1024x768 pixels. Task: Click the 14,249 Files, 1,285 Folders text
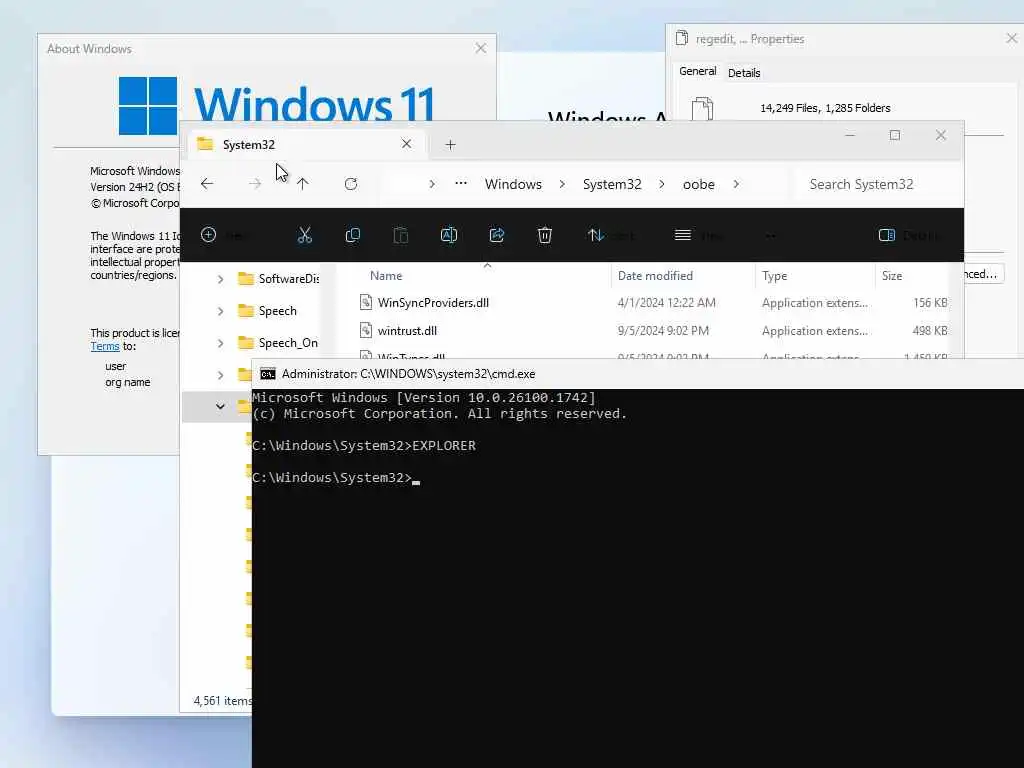click(x=825, y=108)
